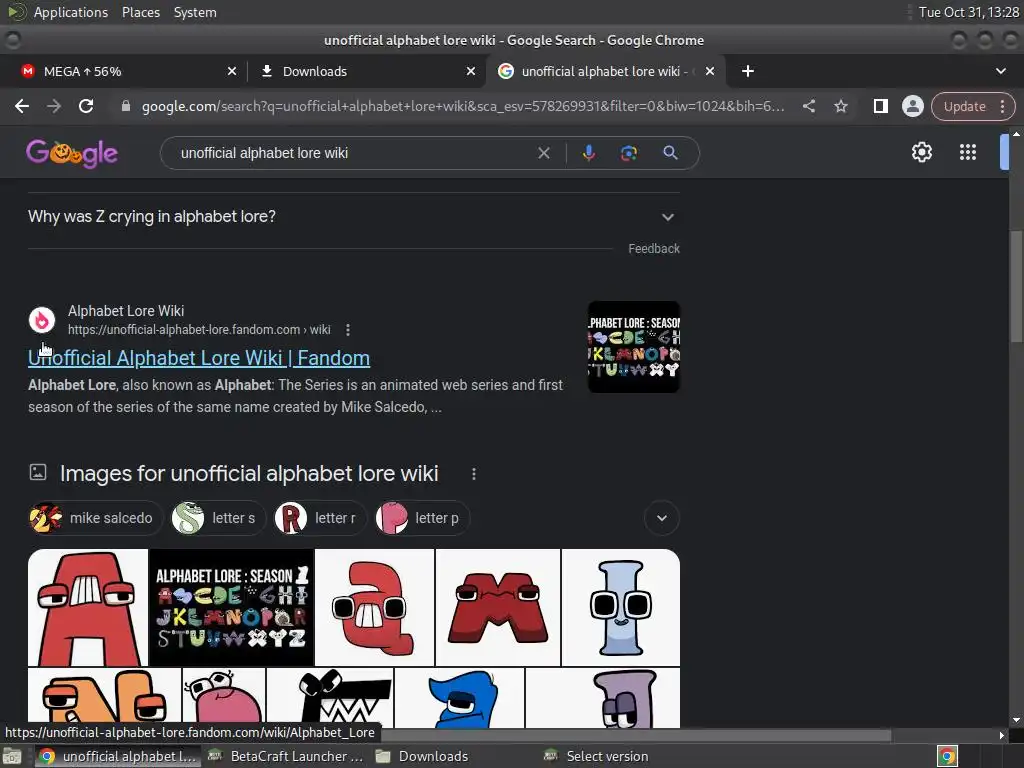This screenshot has height=768, width=1024.
Task: Close the Downloads tab
Action: [x=471, y=71]
